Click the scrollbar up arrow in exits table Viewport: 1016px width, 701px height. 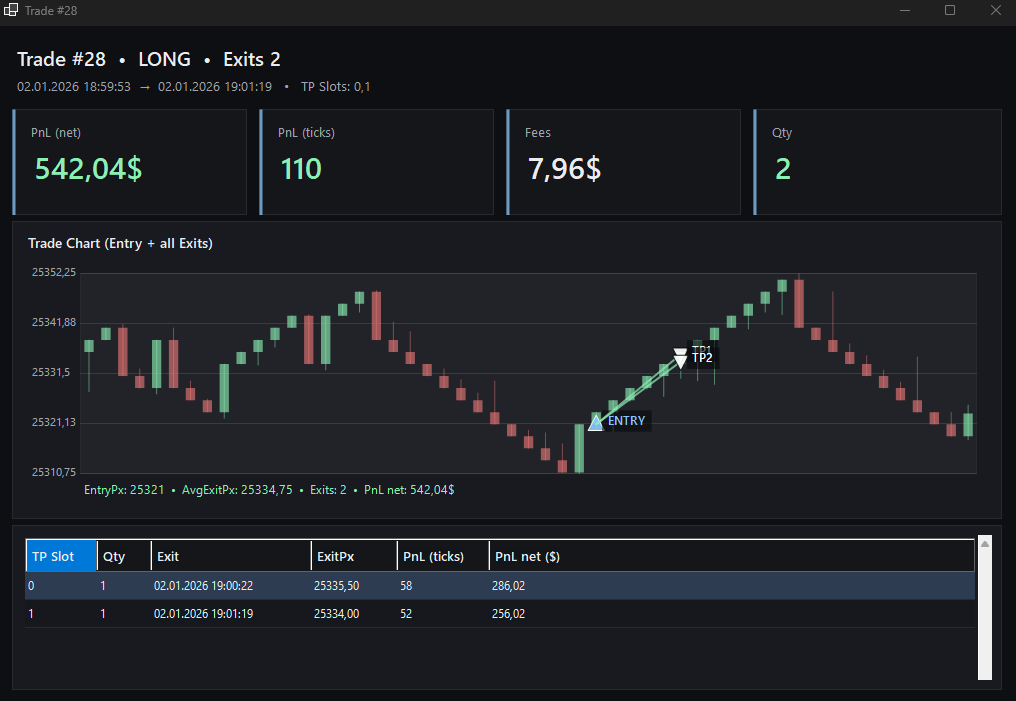984,544
